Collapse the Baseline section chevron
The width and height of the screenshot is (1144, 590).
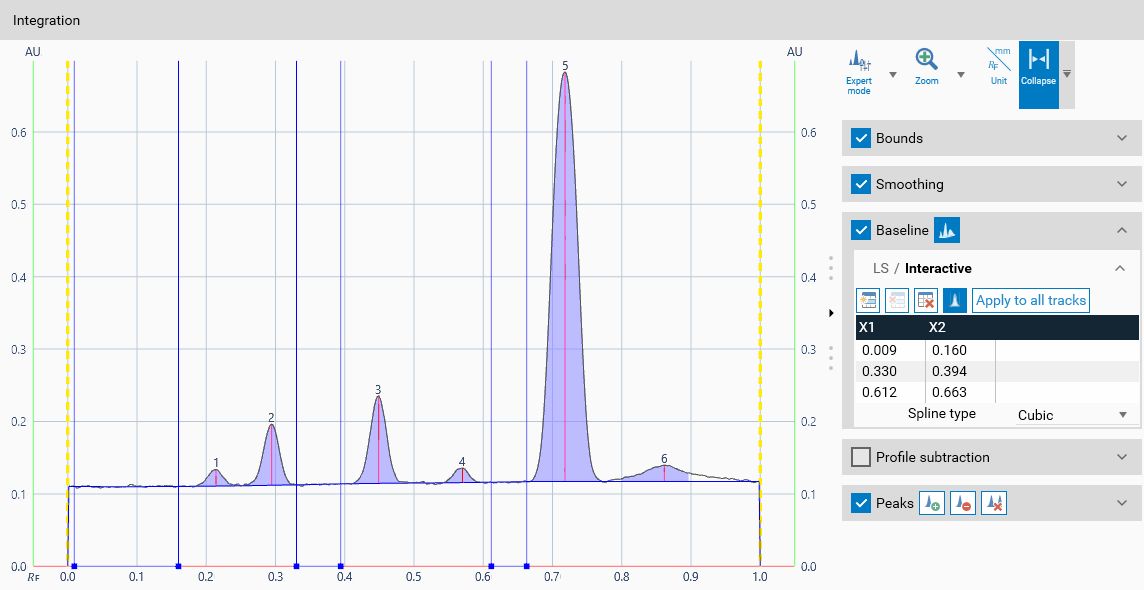tap(1122, 231)
